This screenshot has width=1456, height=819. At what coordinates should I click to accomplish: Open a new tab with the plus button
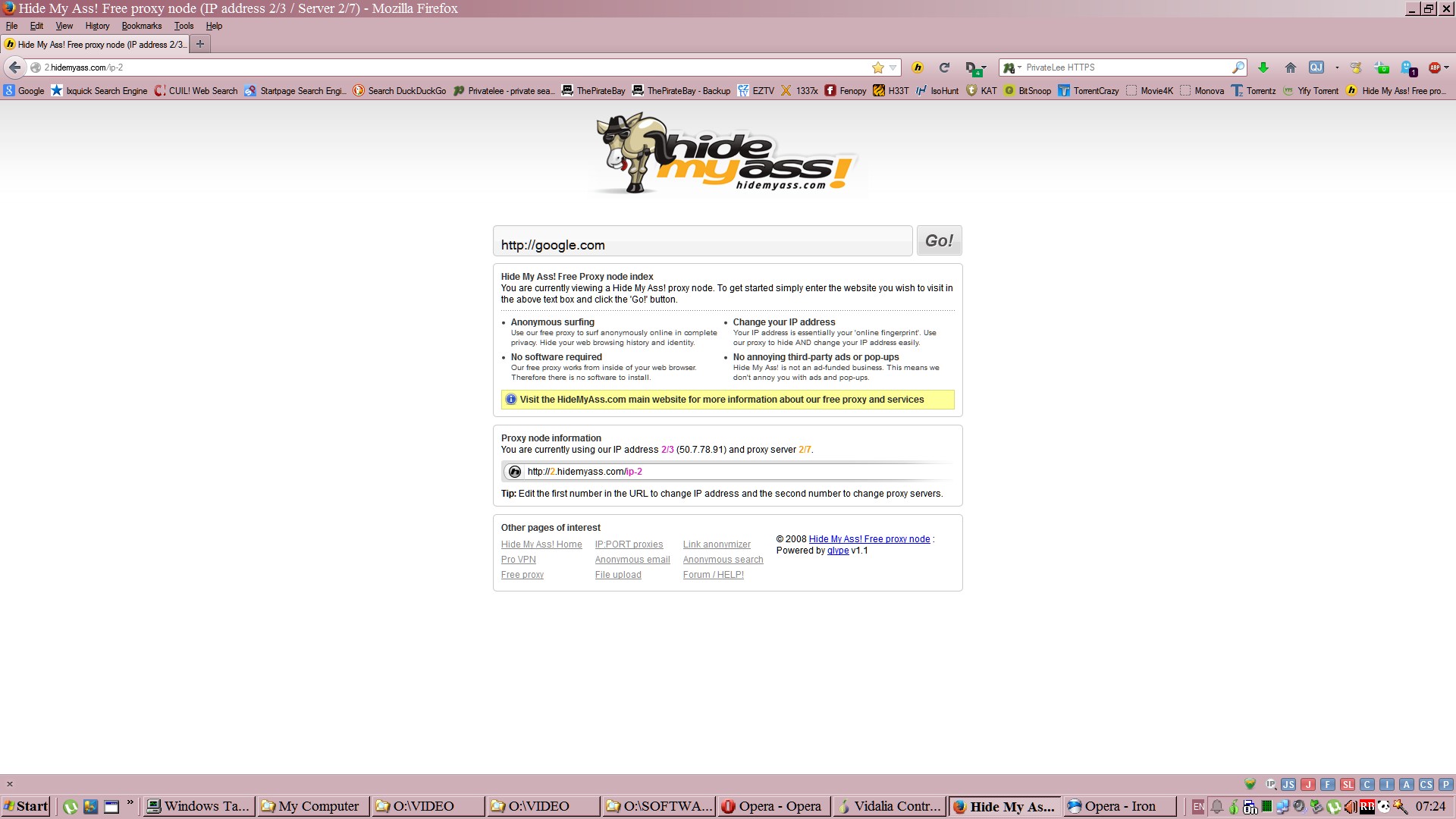point(200,44)
